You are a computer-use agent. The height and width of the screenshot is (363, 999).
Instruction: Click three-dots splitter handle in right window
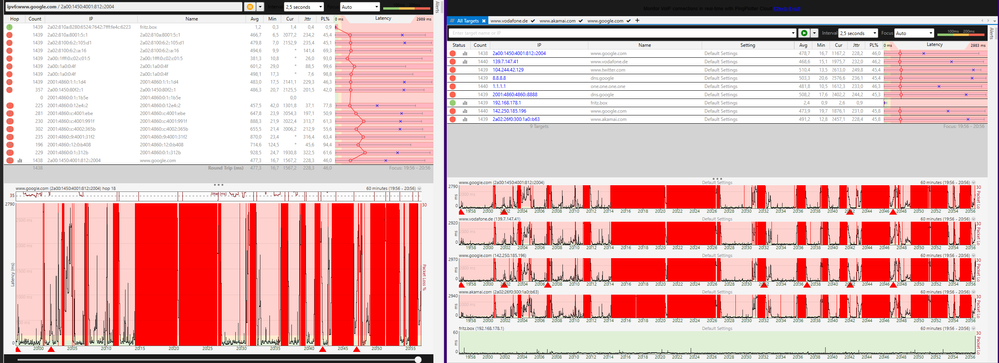717,179
